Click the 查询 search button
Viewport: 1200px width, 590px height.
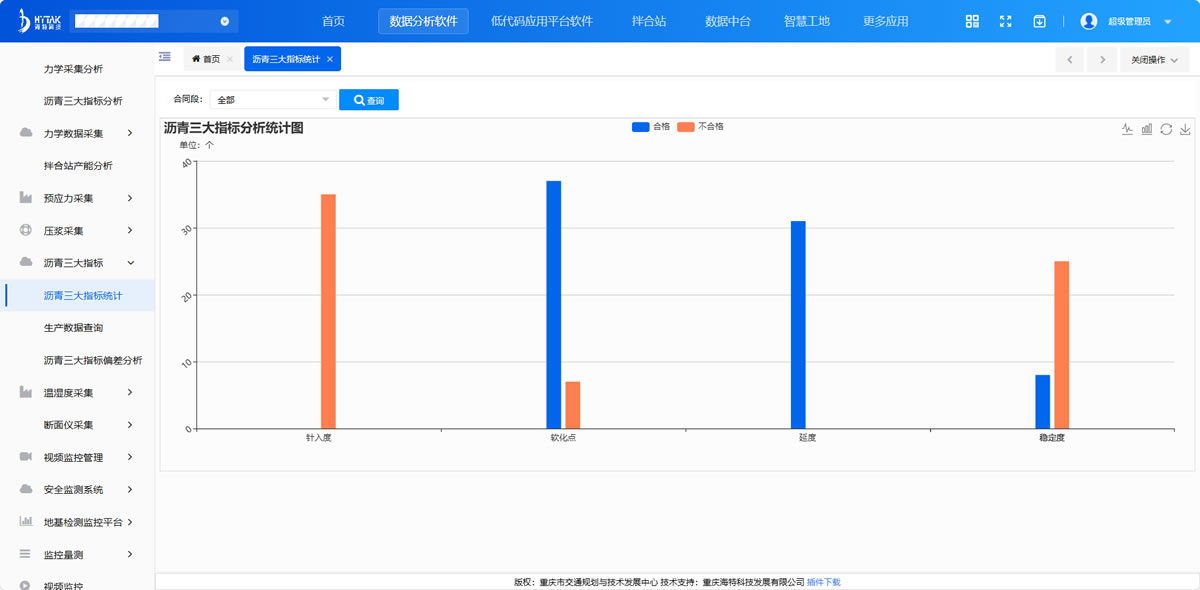[x=368, y=100]
